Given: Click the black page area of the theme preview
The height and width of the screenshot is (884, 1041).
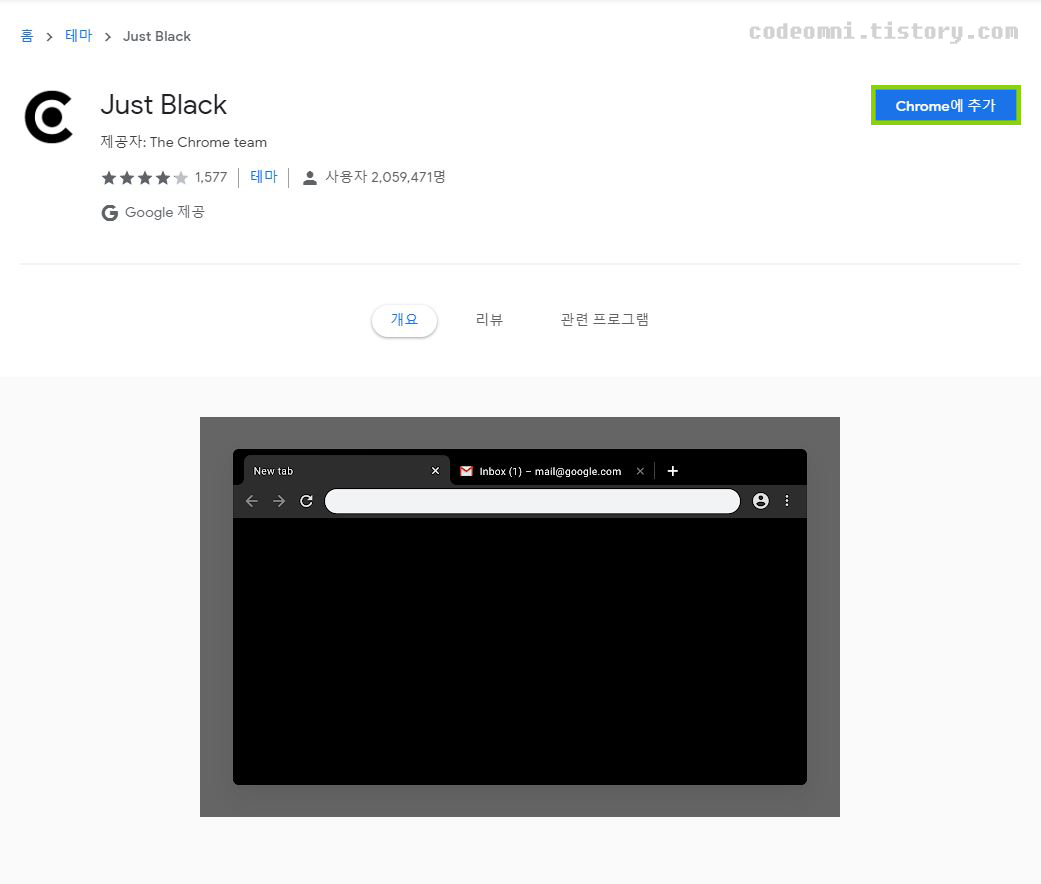Looking at the screenshot, I should (x=520, y=650).
